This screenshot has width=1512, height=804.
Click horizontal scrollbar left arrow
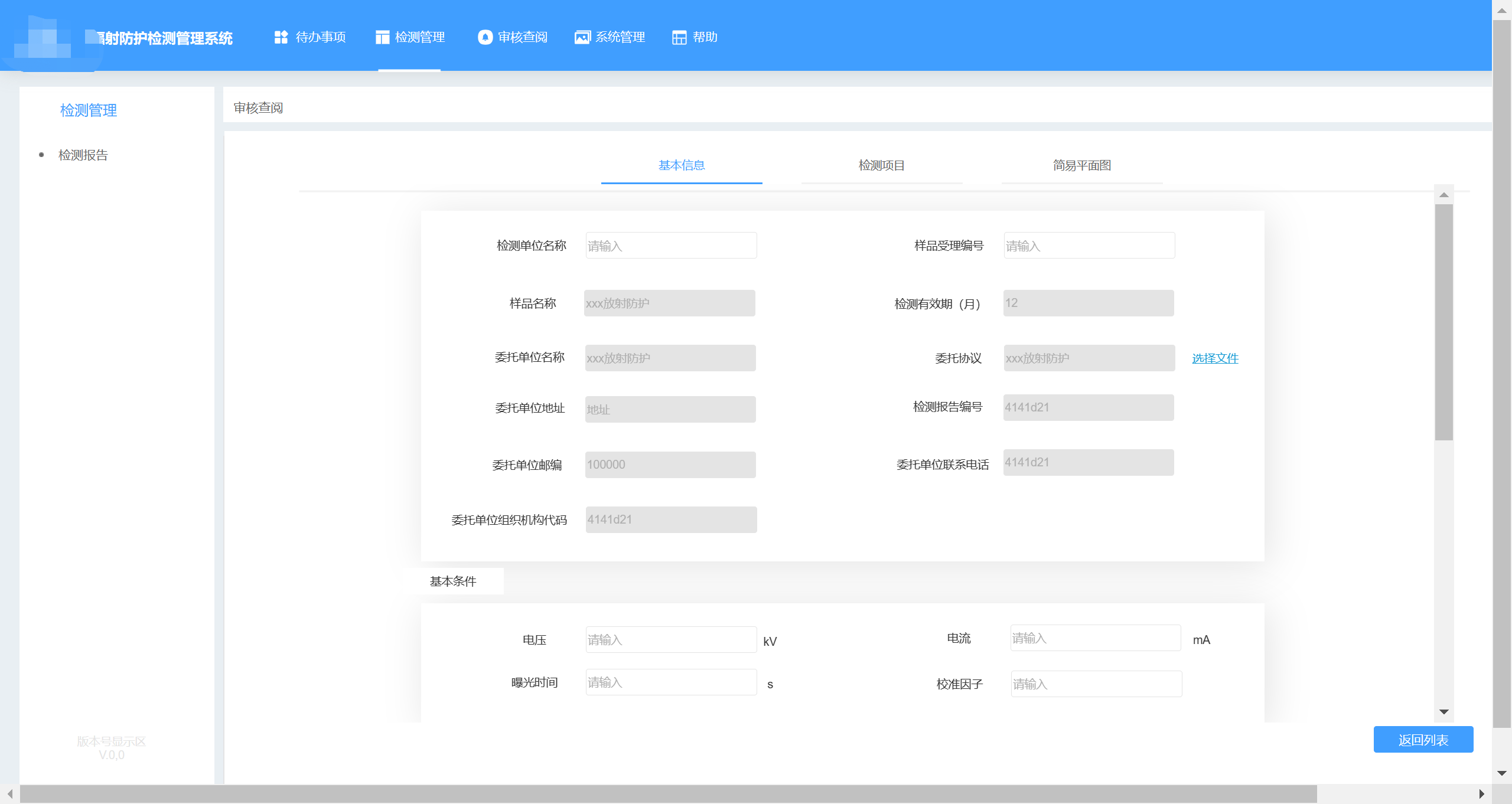[9, 794]
